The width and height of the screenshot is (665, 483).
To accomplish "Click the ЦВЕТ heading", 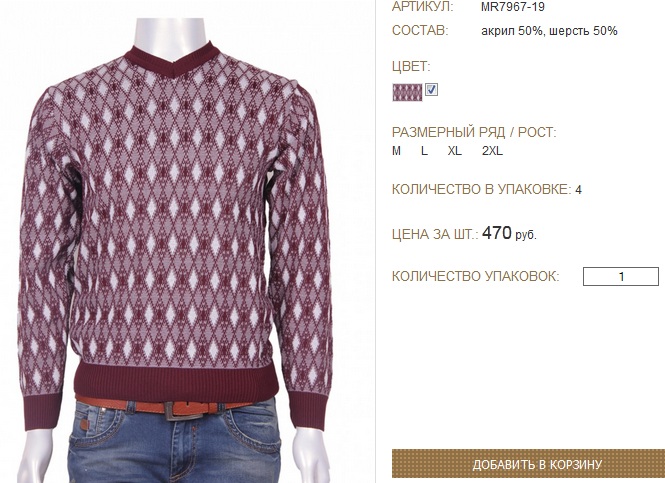I will (411, 67).
